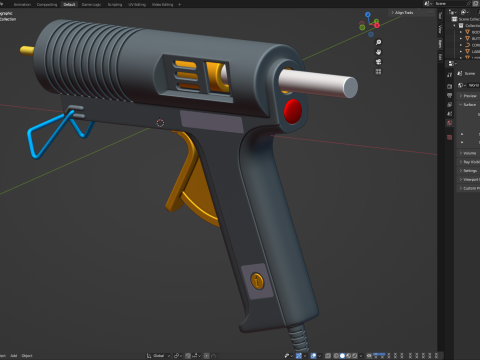This screenshot has height=360, width=480.
Task: Collapse the Collection row in outliner
Action: [454, 26]
